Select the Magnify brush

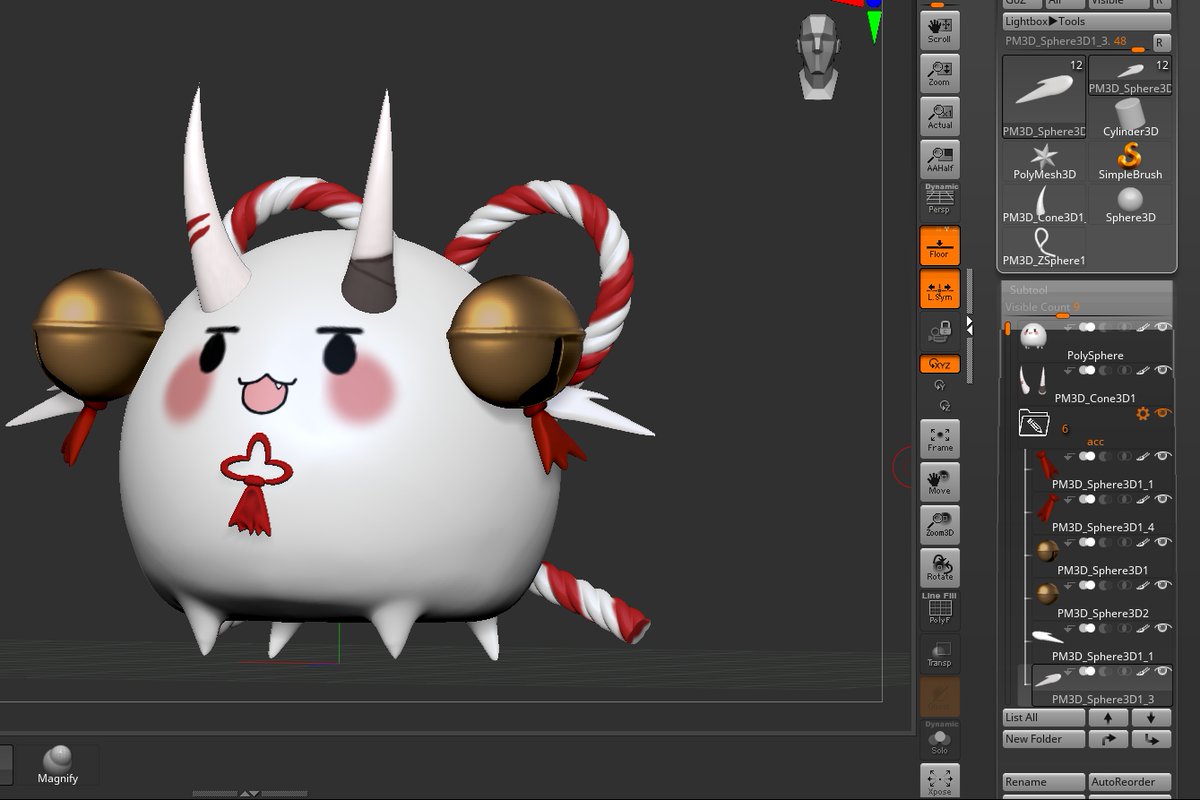58,765
